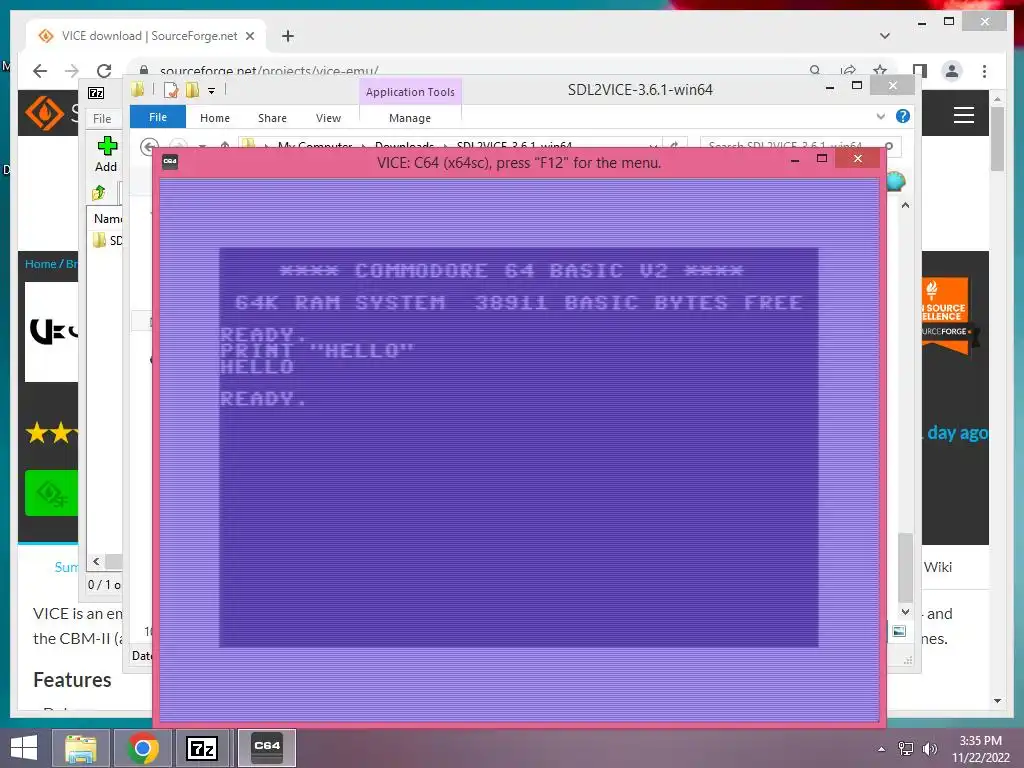Click the new tab plus button
The image size is (1024, 768).
pyautogui.click(x=288, y=36)
